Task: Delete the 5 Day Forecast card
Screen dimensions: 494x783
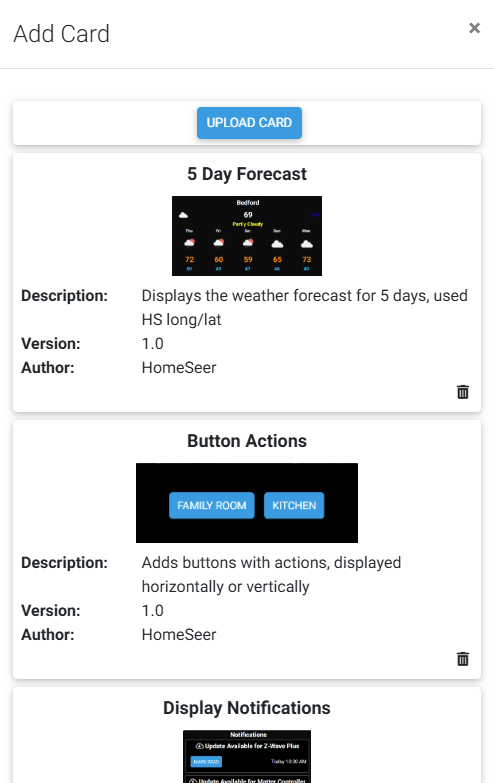Action: (463, 392)
